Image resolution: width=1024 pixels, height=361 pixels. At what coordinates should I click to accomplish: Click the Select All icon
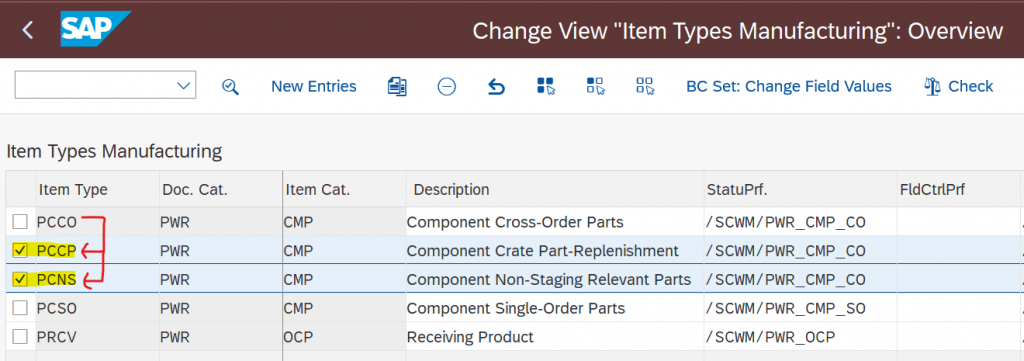(x=546, y=86)
